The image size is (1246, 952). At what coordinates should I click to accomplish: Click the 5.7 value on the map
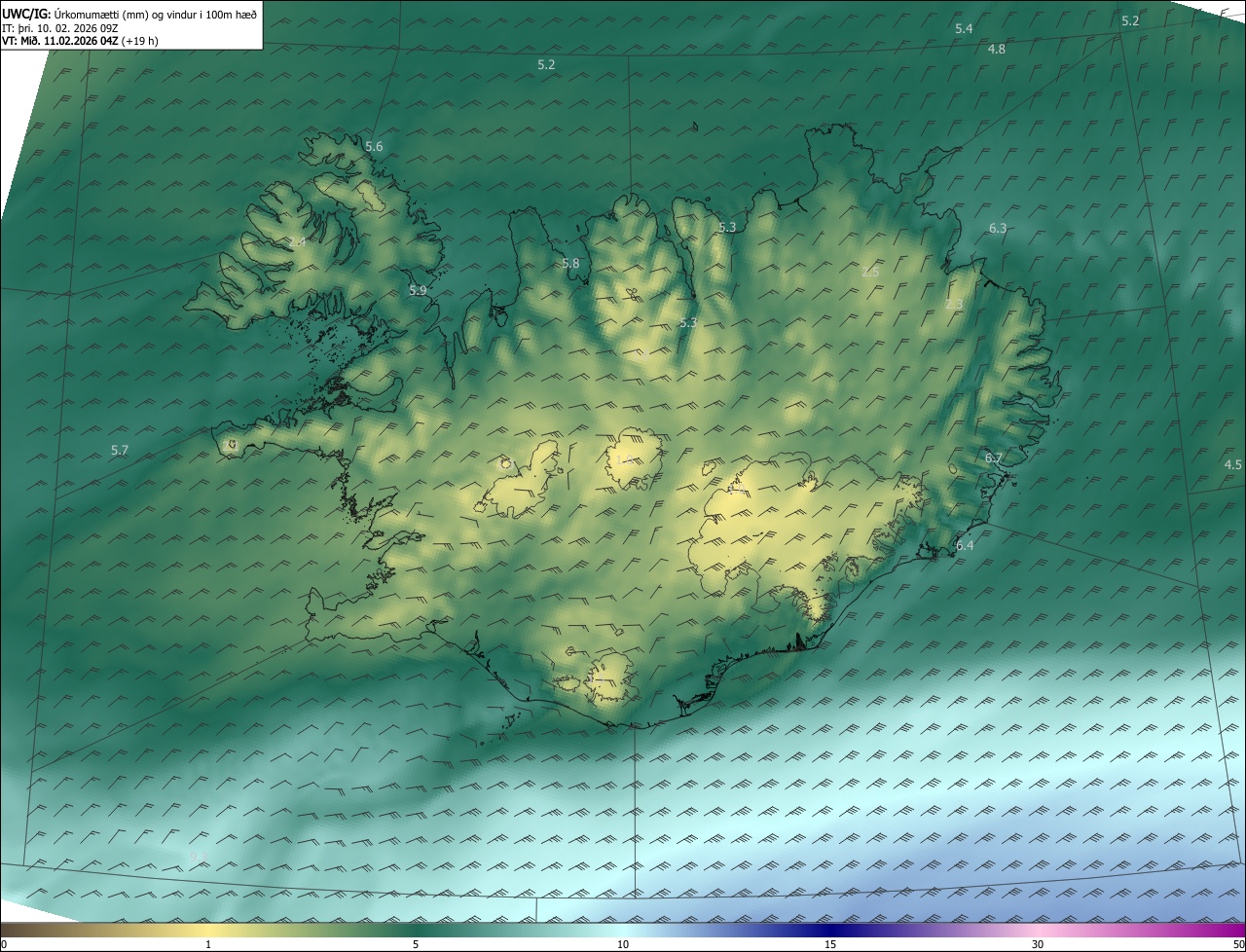(x=119, y=450)
